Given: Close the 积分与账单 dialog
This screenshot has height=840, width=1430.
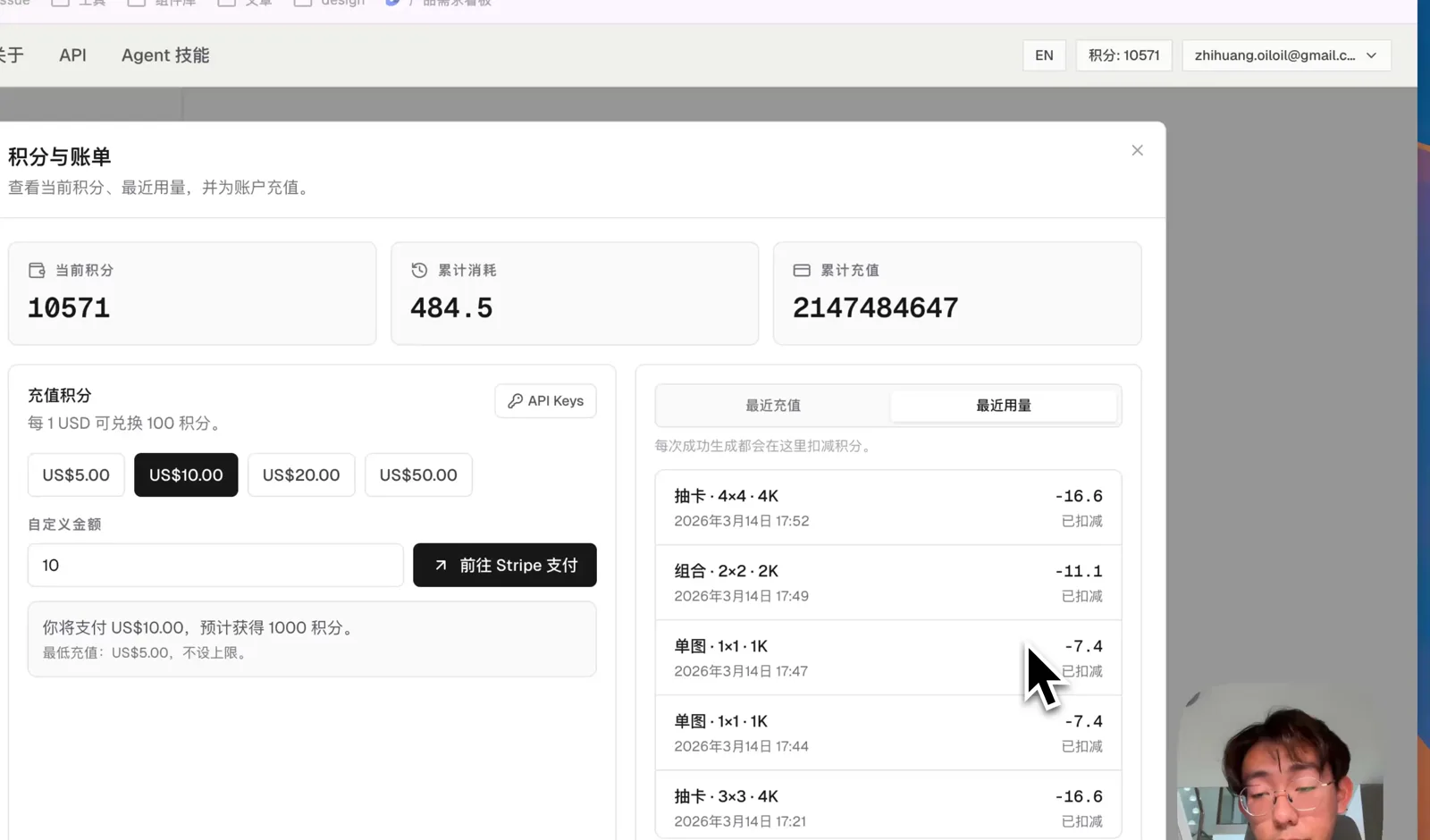Looking at the screenshot, I should [1137, 150].
